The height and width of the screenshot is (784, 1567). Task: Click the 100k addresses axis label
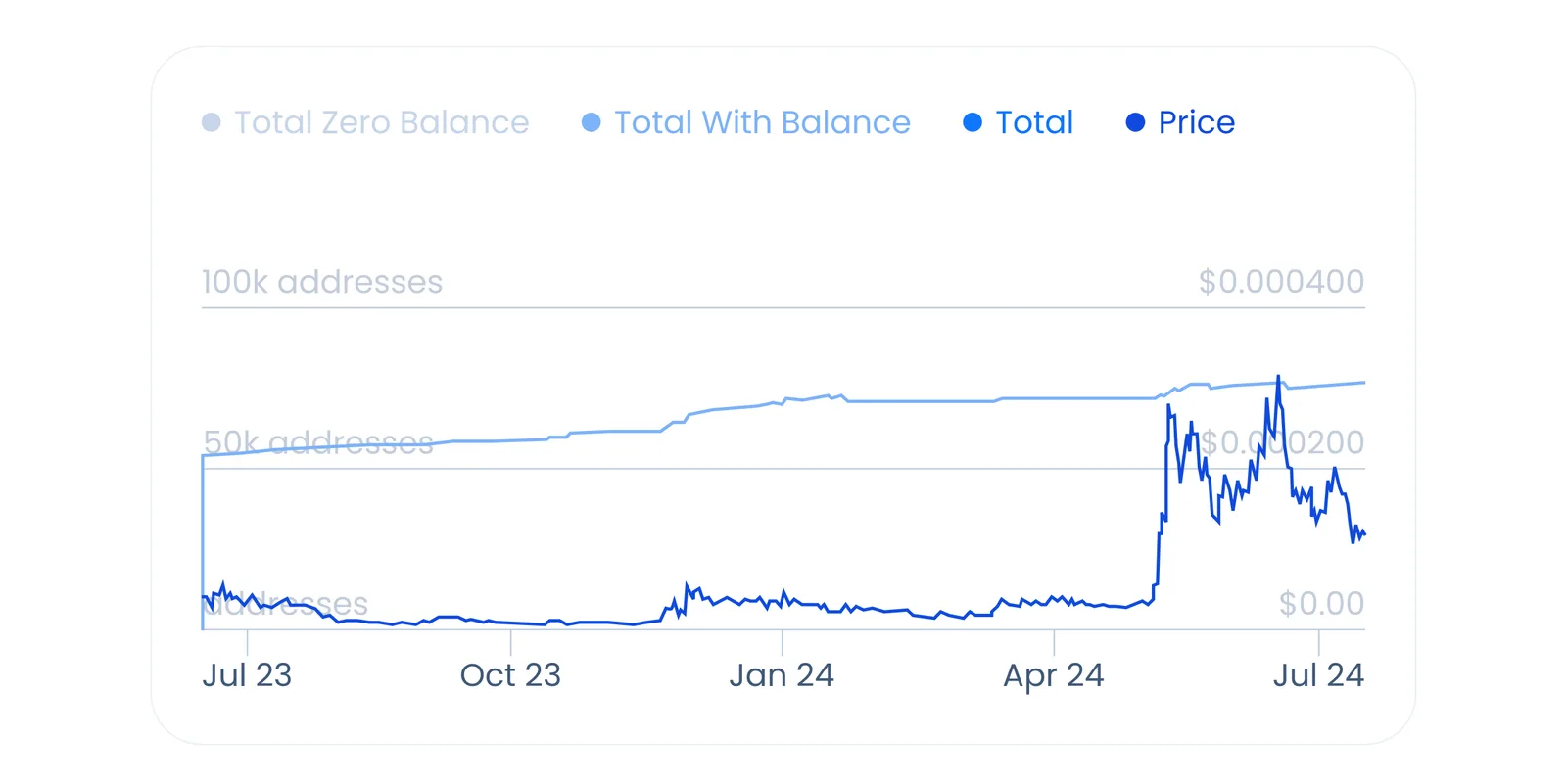click(x=322, y=282)
